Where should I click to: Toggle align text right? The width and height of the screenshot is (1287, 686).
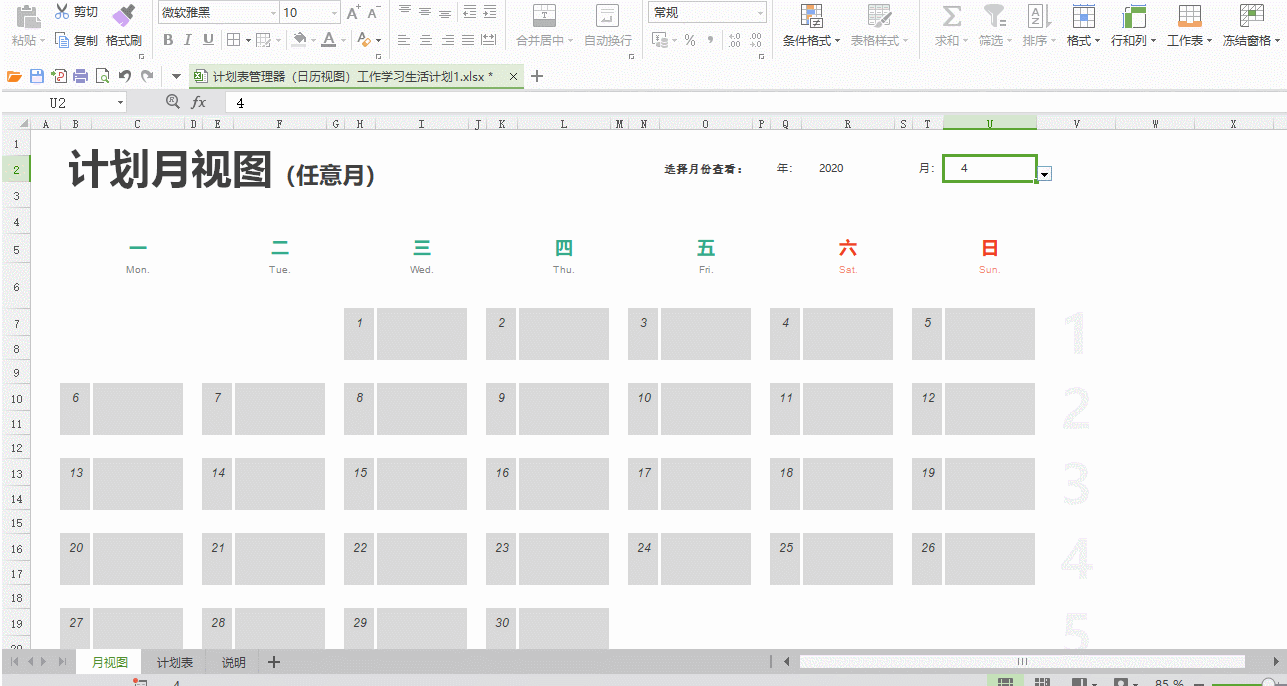tap(447, 40)
